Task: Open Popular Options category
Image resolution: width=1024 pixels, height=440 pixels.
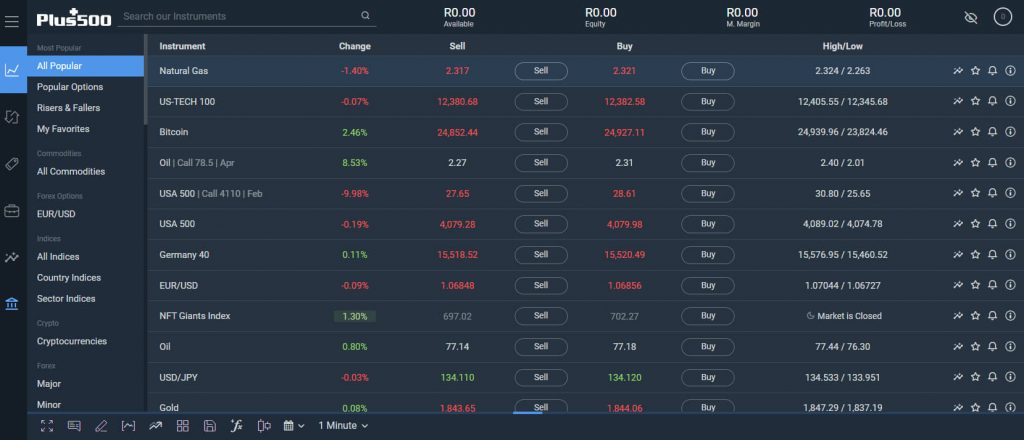Action: (x=70, y=87)
